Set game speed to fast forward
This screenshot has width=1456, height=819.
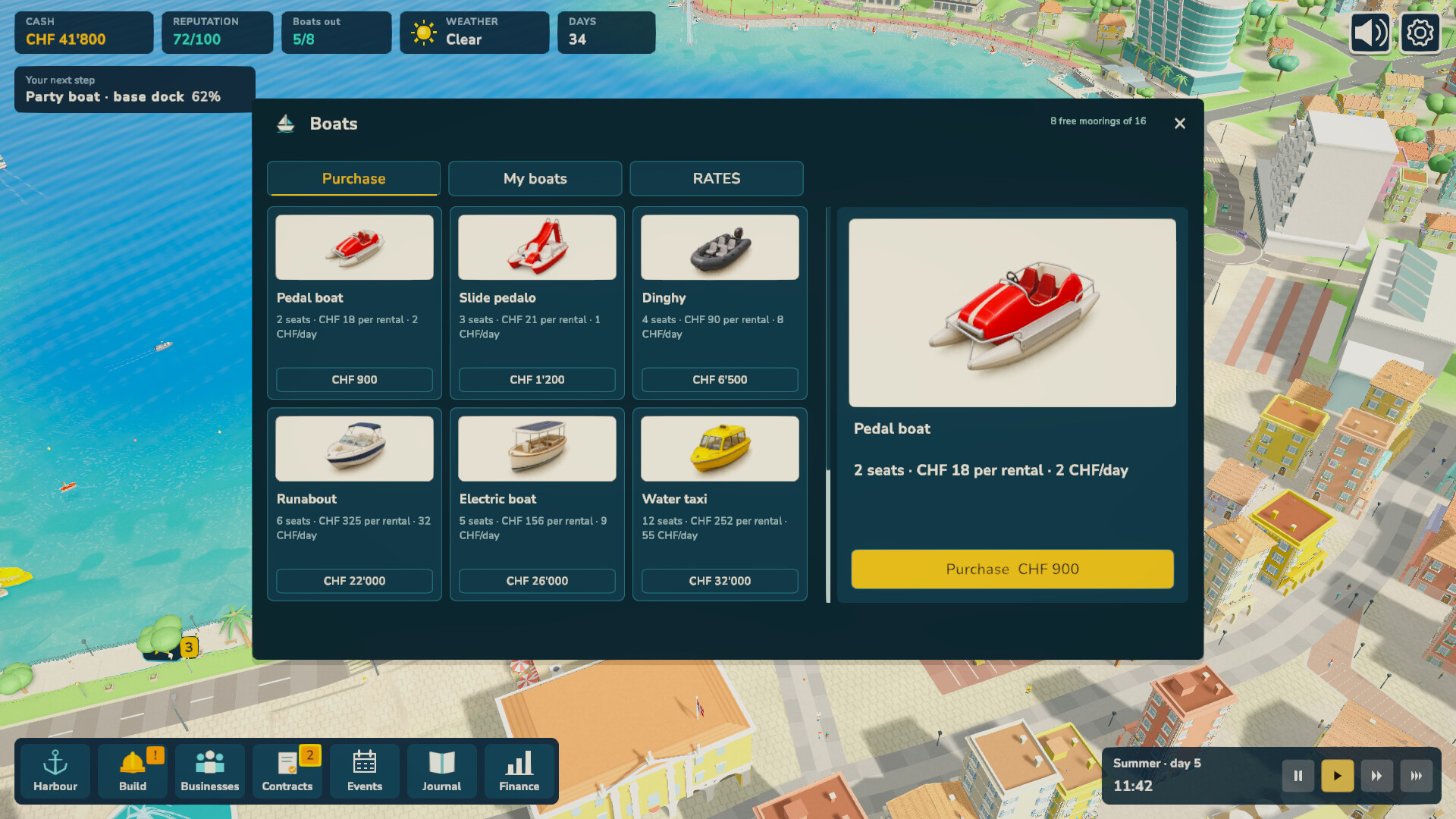(1377, 776)
